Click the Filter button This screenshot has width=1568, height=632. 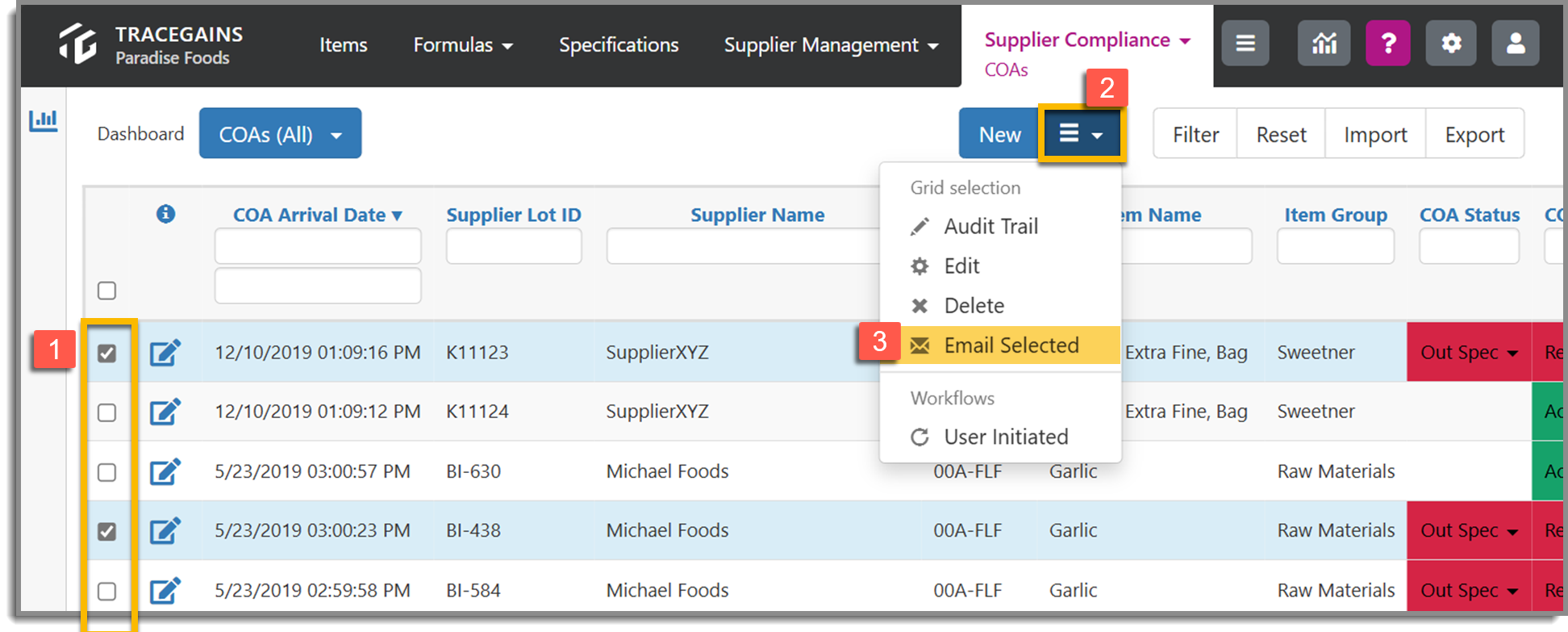[1195, 134]
